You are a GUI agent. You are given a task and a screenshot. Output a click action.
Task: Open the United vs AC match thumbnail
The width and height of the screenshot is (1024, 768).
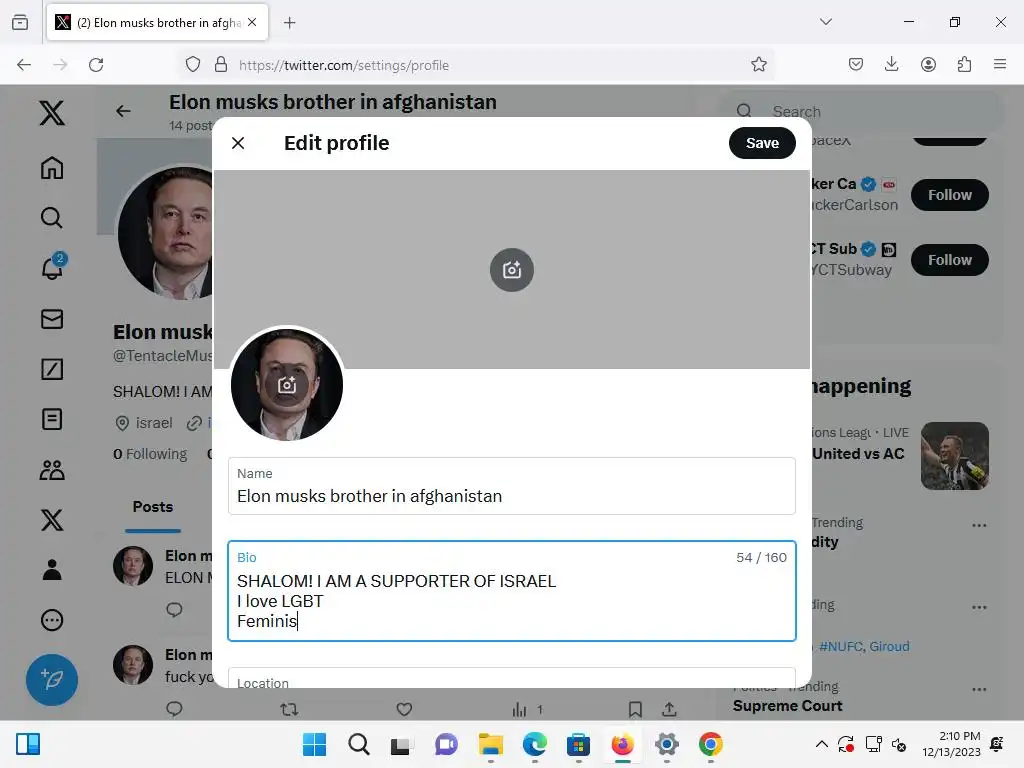[x=955, y=456]
